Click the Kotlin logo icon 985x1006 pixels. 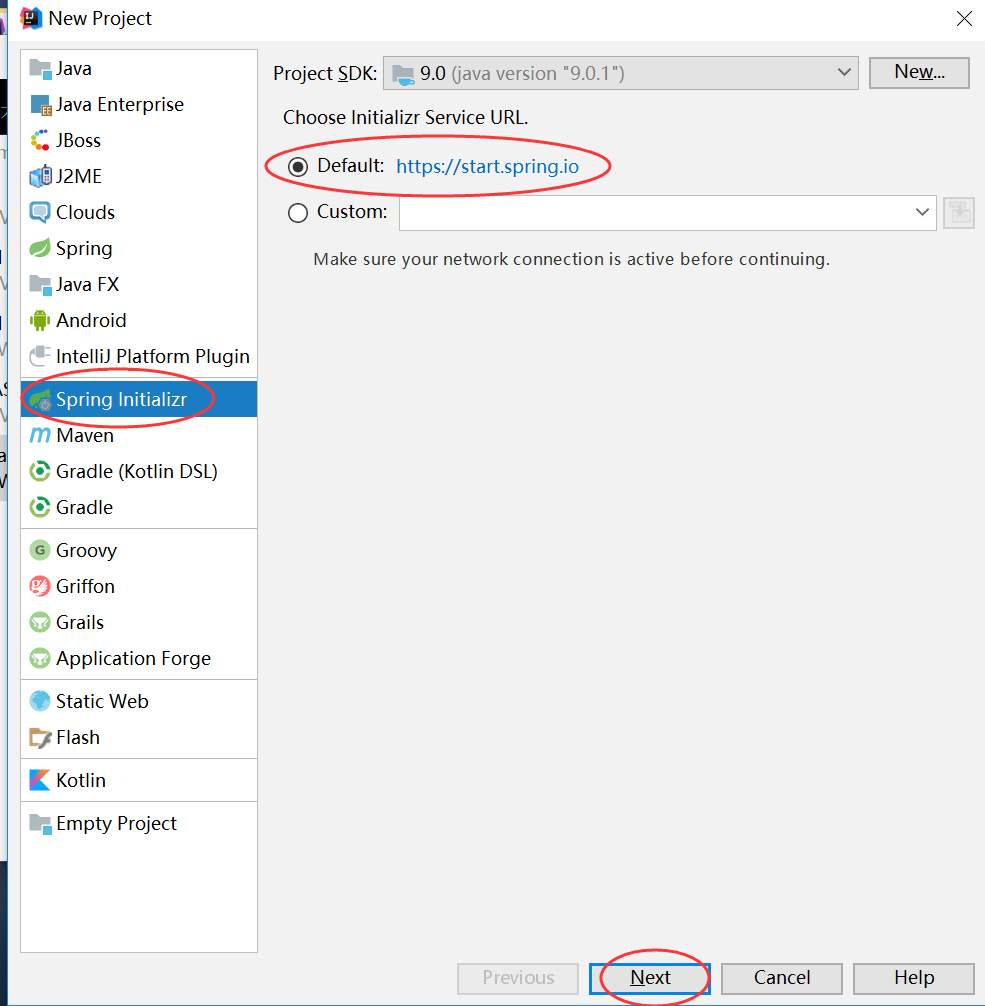(x=40, y=780)
